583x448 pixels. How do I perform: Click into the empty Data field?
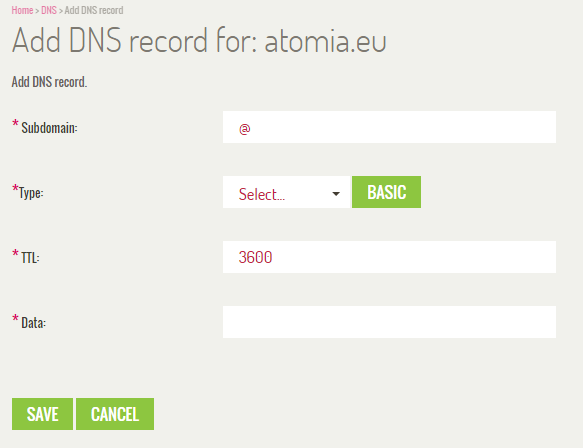389,322
